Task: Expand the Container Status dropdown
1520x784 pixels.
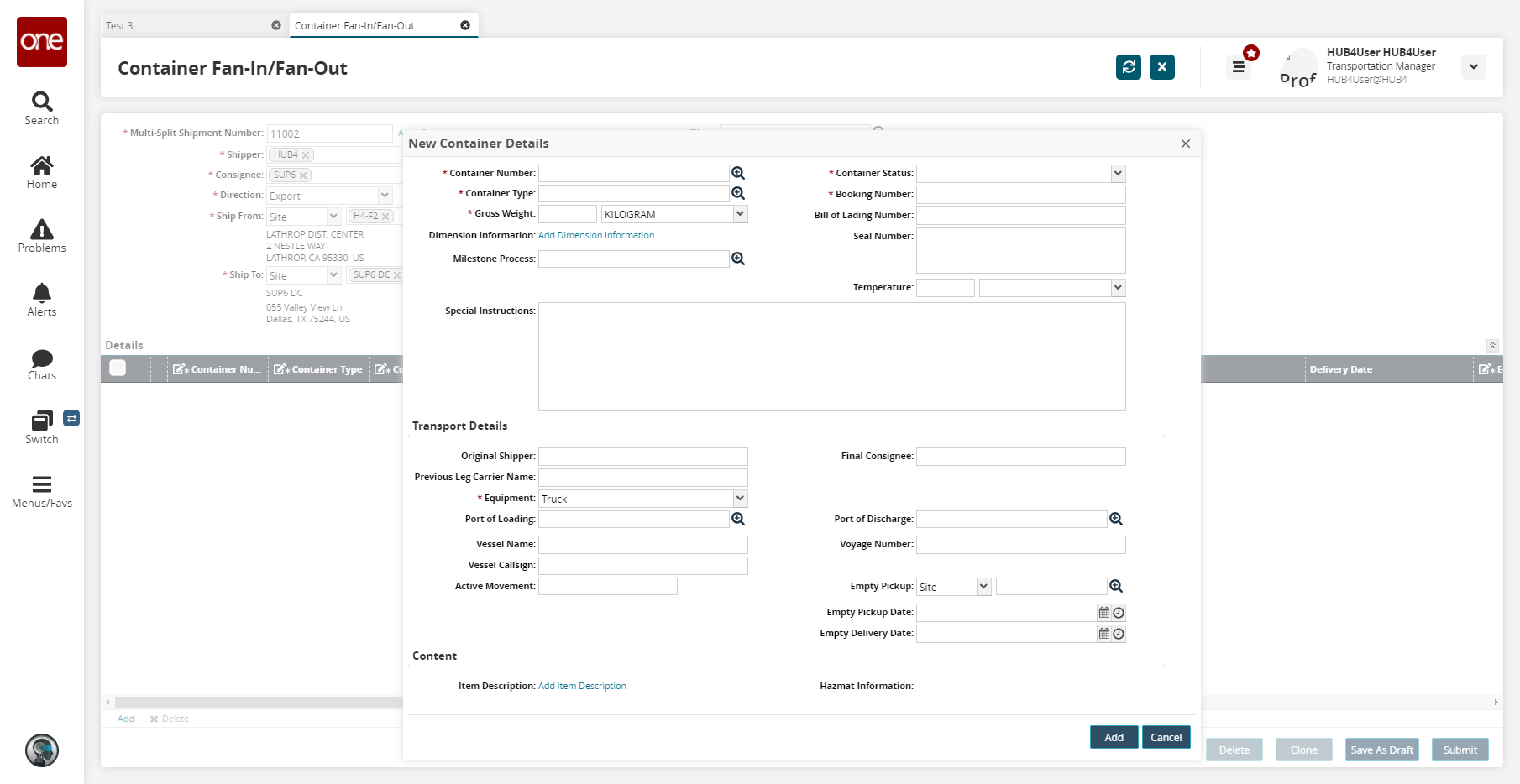Action: (x=1118, y=174)
